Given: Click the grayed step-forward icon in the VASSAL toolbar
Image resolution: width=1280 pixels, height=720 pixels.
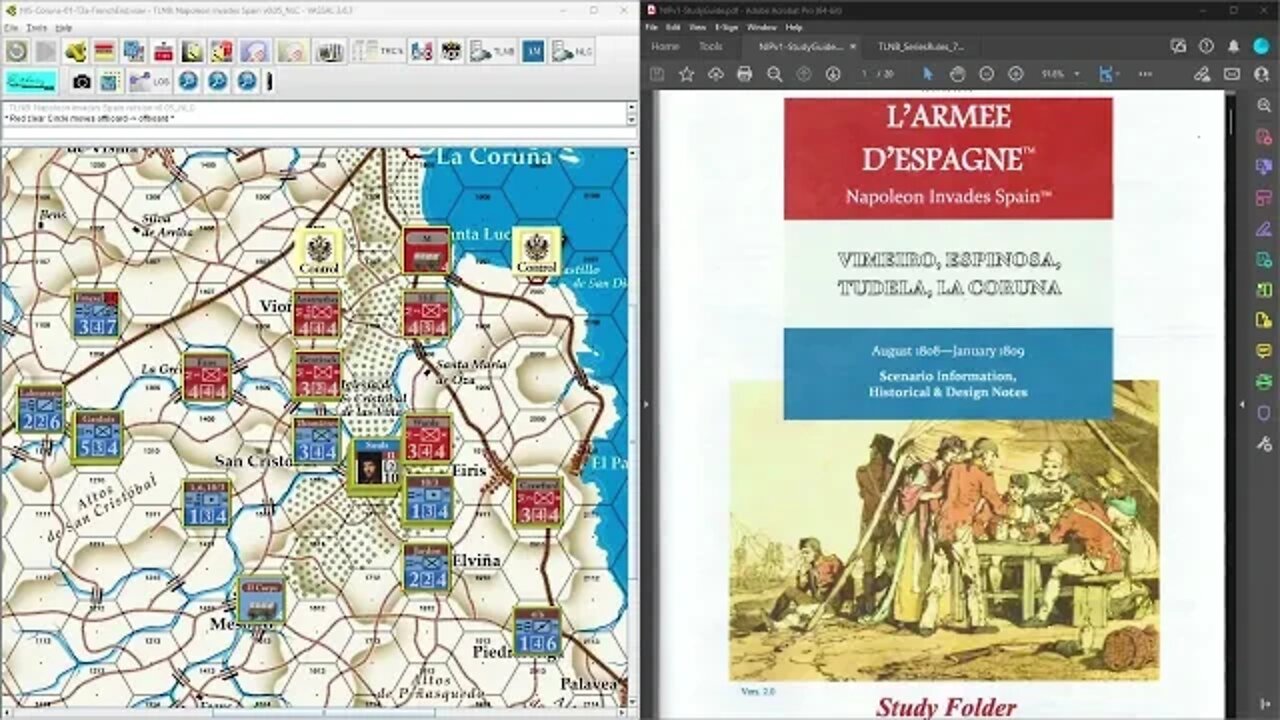Looking at the screenshot, I should click(x=46, y=51).
